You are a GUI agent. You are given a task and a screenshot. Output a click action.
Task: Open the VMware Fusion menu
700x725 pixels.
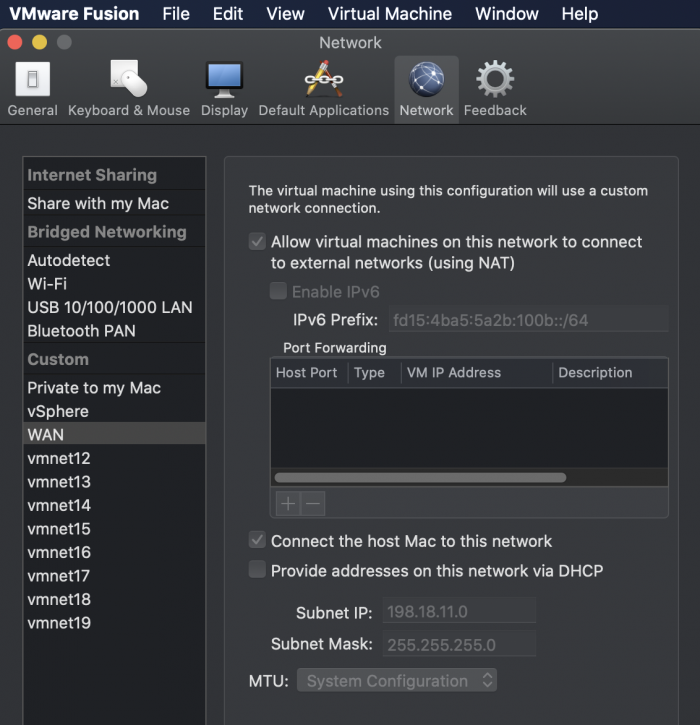pyautogui.click(x=74, y=14)
